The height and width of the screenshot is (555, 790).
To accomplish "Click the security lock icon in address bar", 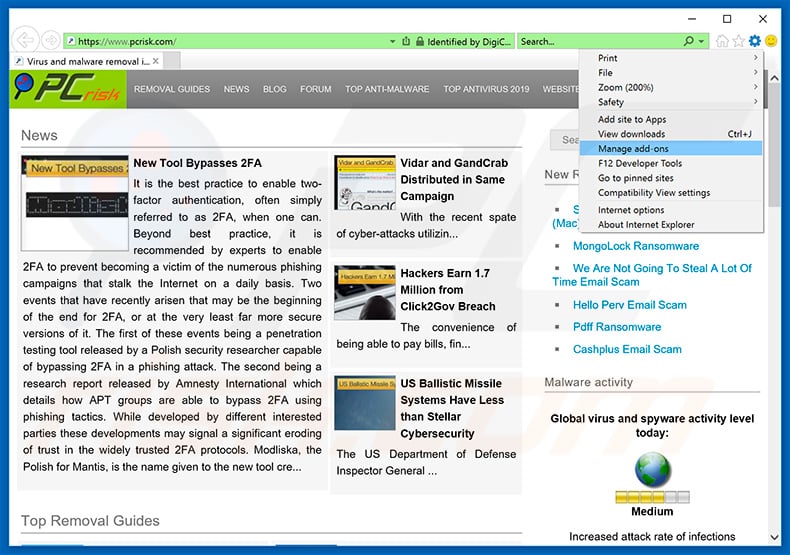I will [420, 41].
